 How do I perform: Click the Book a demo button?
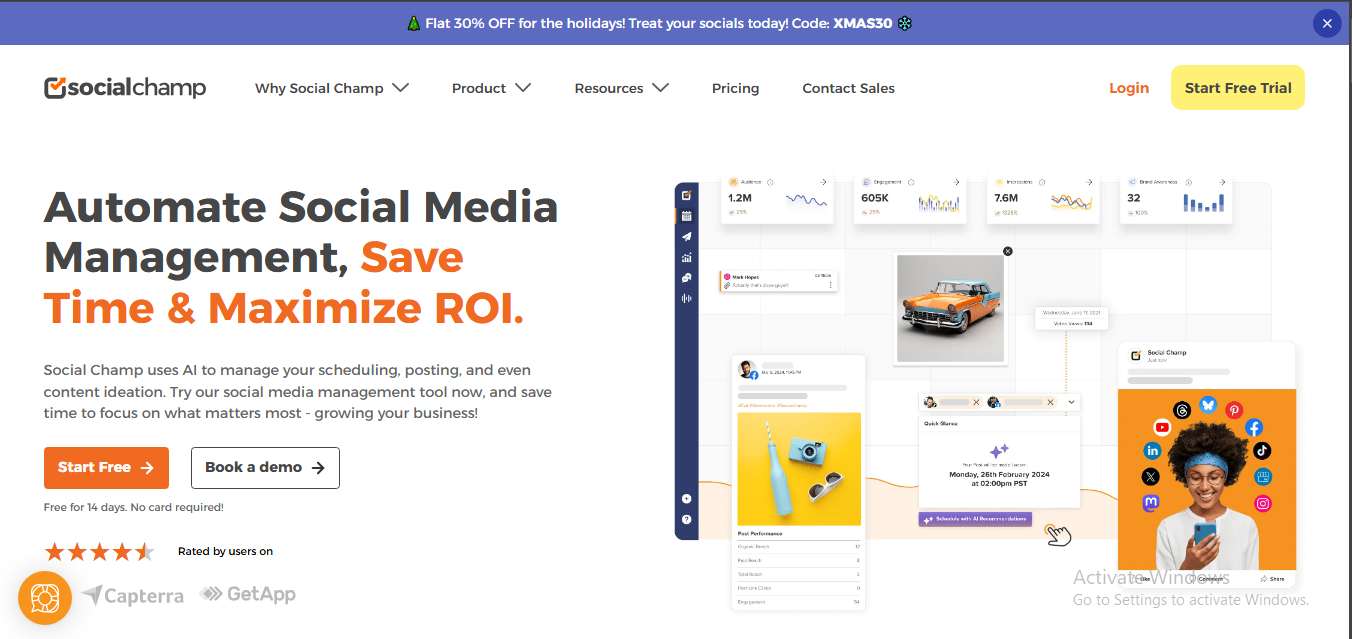point(265,467)
